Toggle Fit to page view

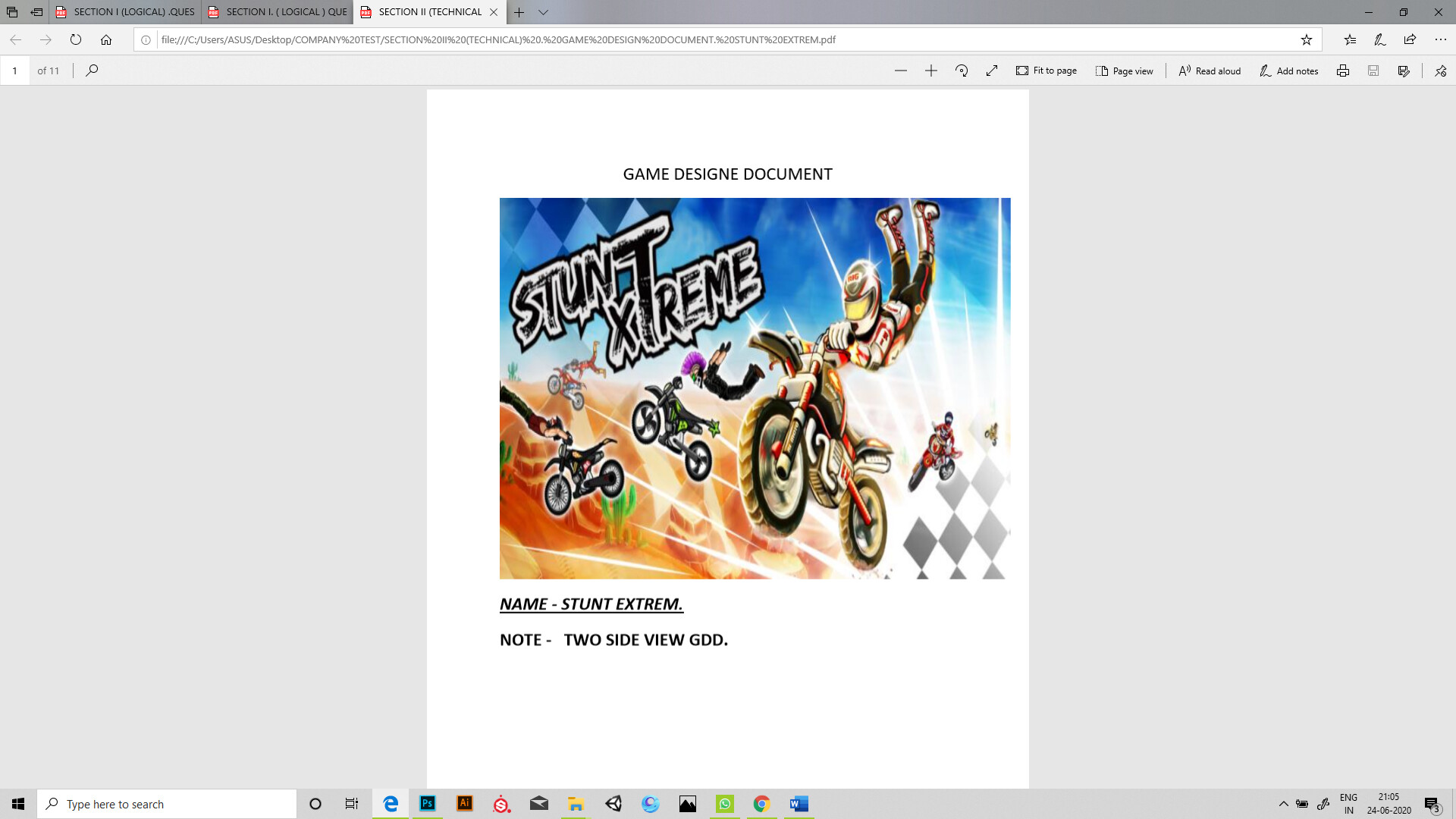[x=1046, y=71]
